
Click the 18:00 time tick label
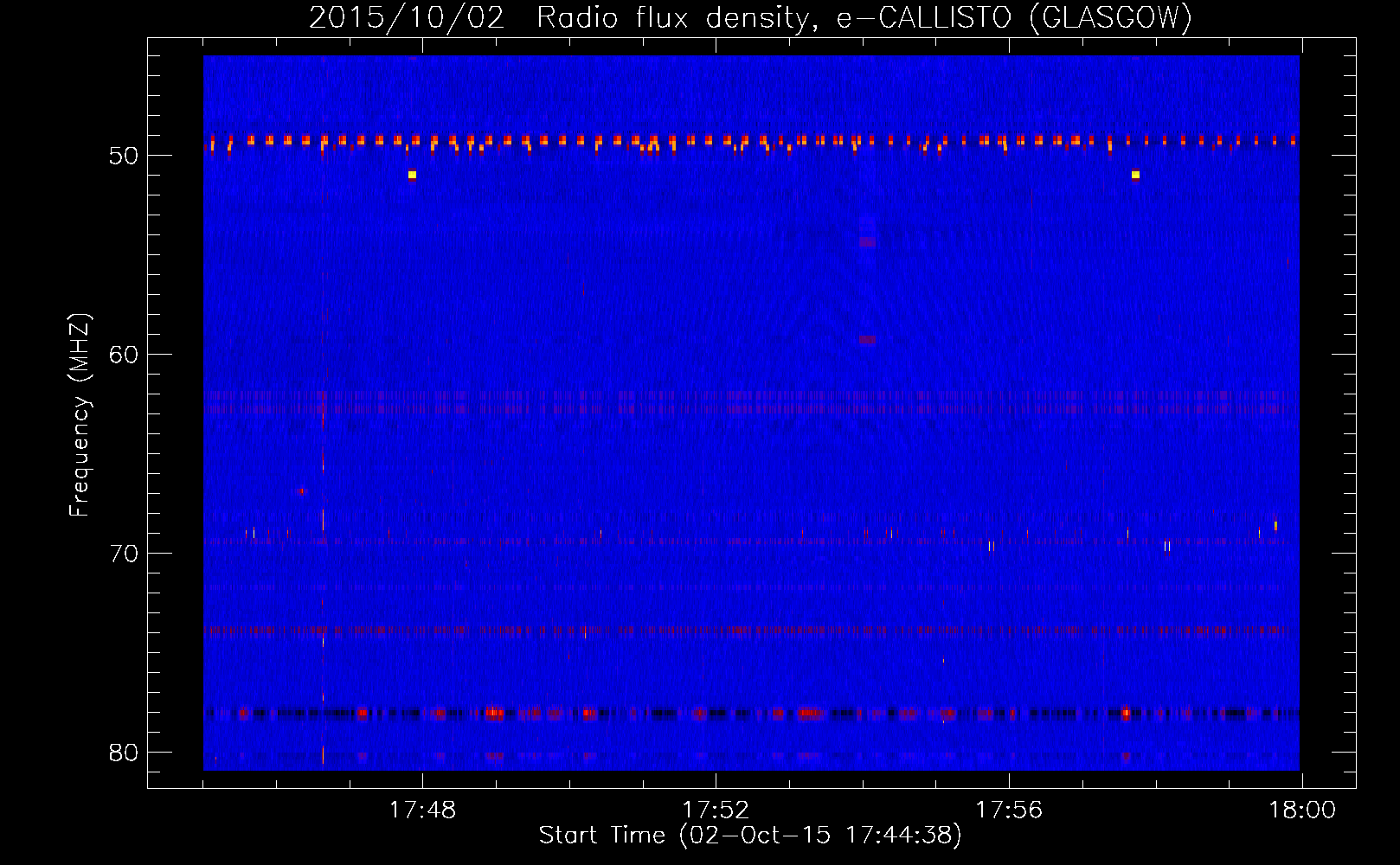click(x=1302, y=811)
